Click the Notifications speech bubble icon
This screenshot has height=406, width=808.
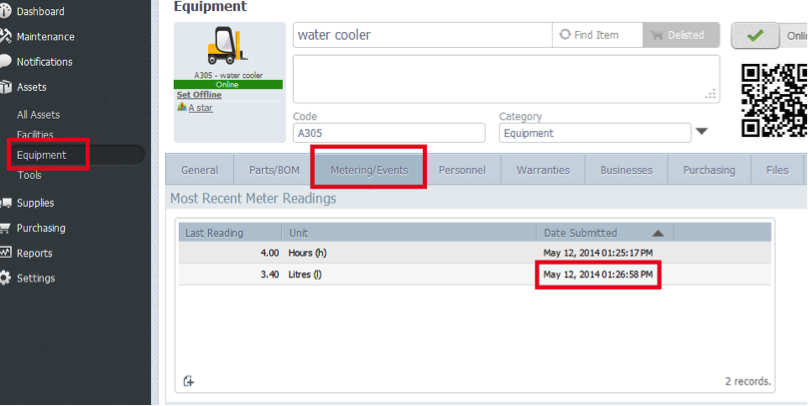[x=5, y=61]
